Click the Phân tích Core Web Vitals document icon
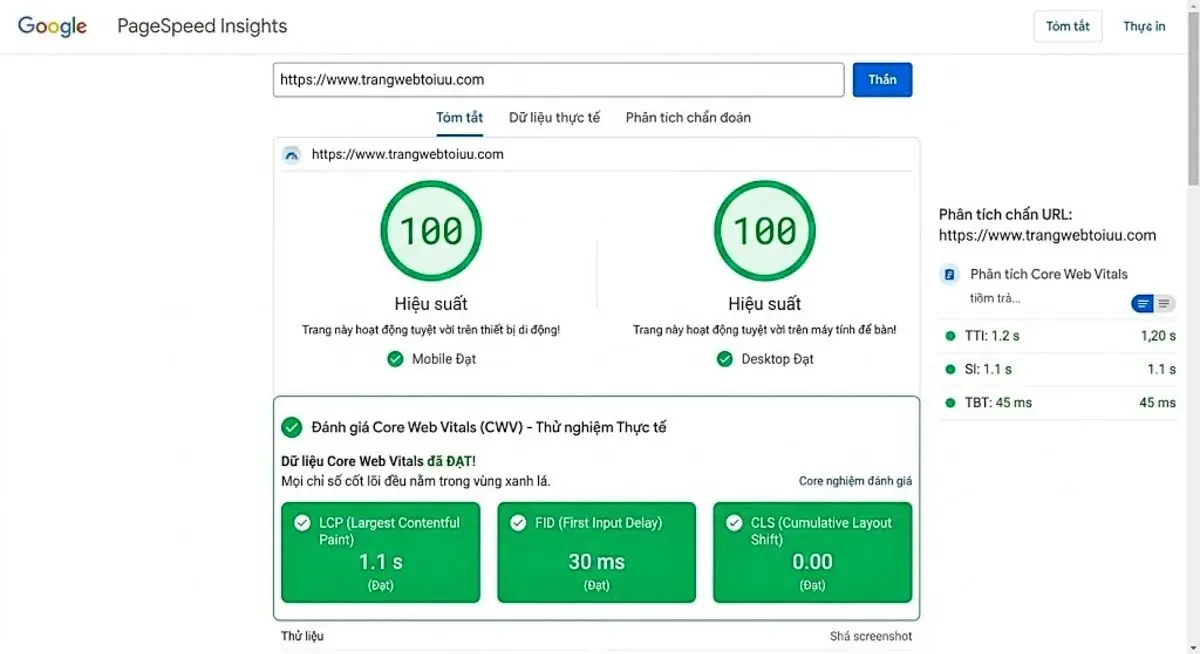1200x654 pixels. pos(948,273)
